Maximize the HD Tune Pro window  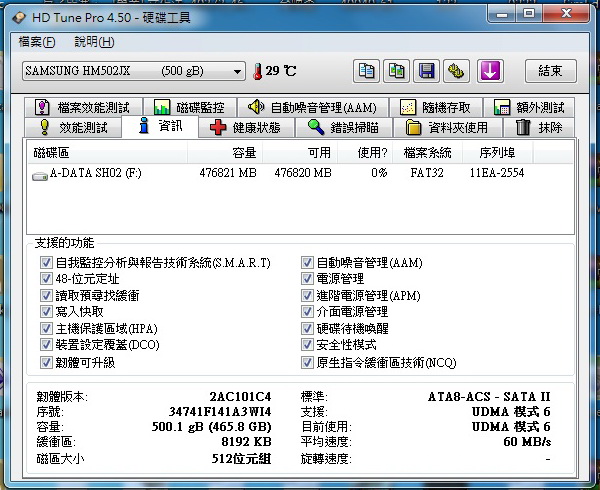tap(529, 14)
